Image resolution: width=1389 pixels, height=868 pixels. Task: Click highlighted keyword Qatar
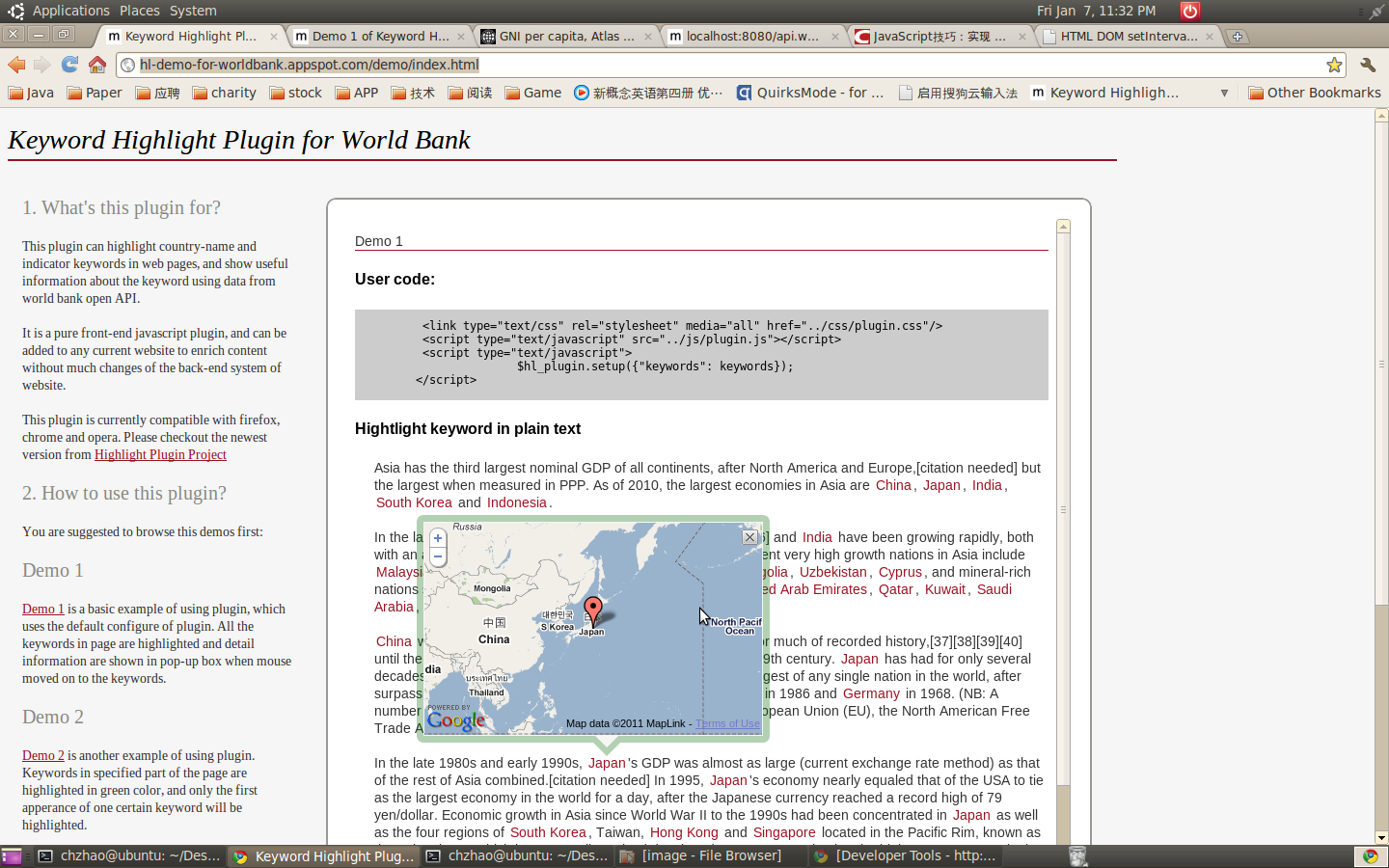896,589
